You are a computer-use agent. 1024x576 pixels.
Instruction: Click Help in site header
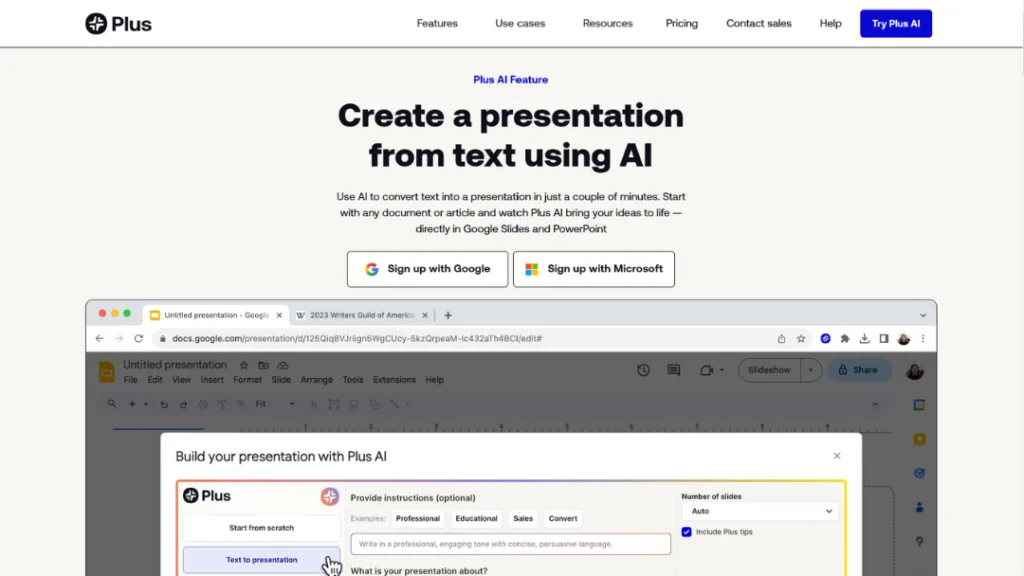pos(830,24)
